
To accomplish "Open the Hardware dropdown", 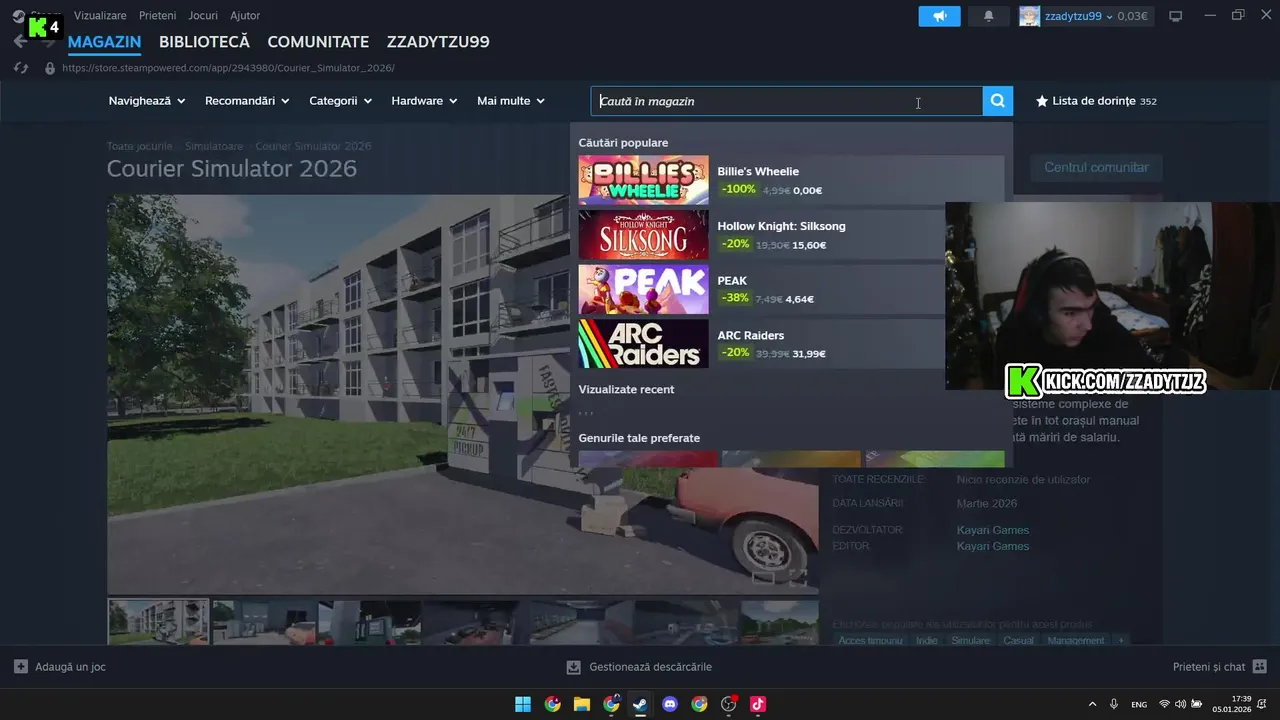I will point(424,101).
